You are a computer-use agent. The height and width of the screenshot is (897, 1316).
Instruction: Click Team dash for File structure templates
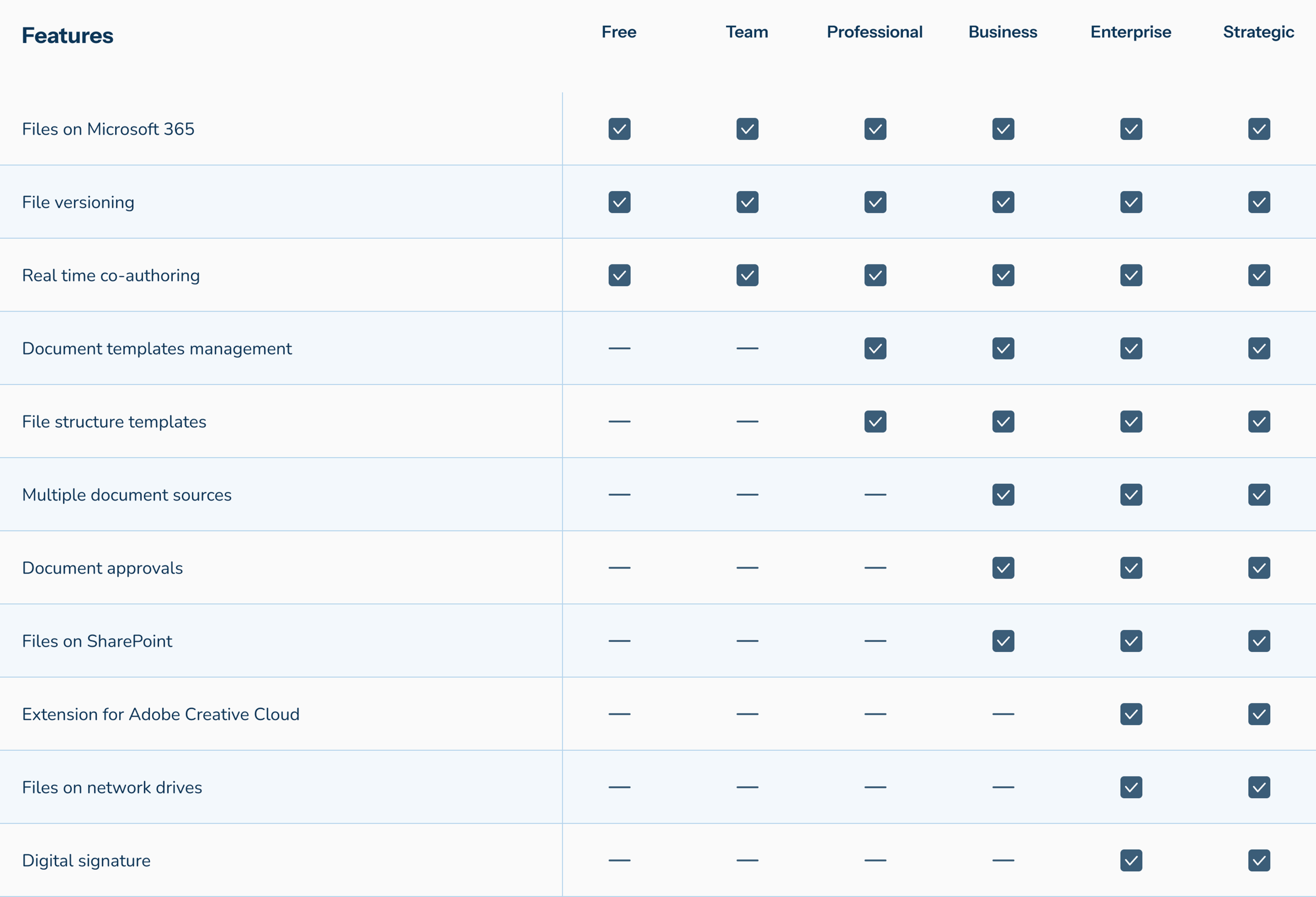click(747, 422)
